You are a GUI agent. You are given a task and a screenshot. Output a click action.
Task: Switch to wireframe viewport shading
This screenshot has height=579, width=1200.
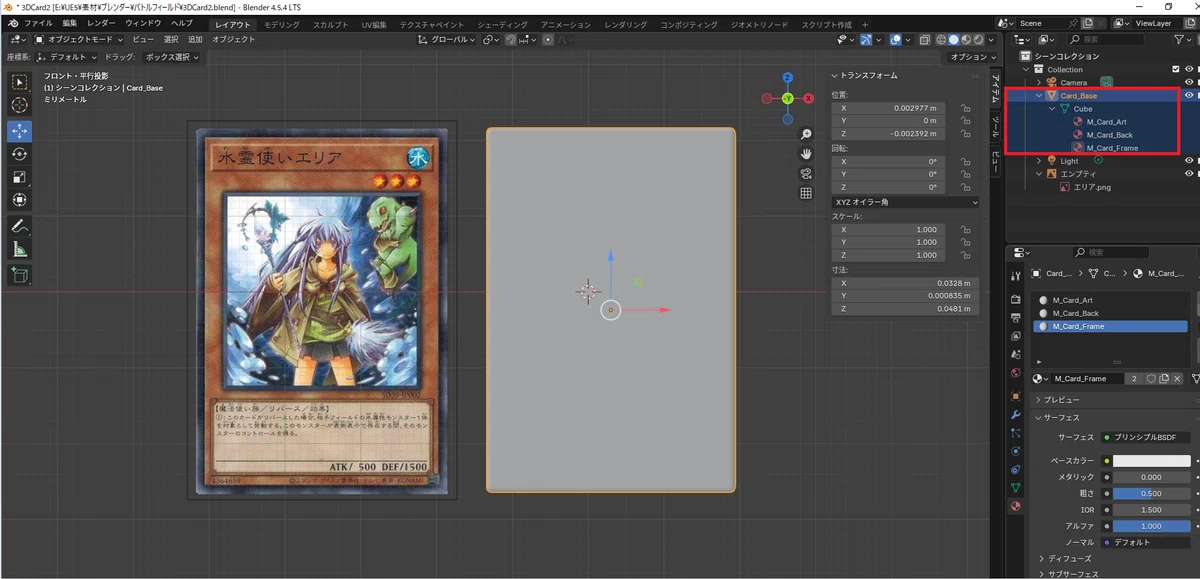(x=941, y=40)
